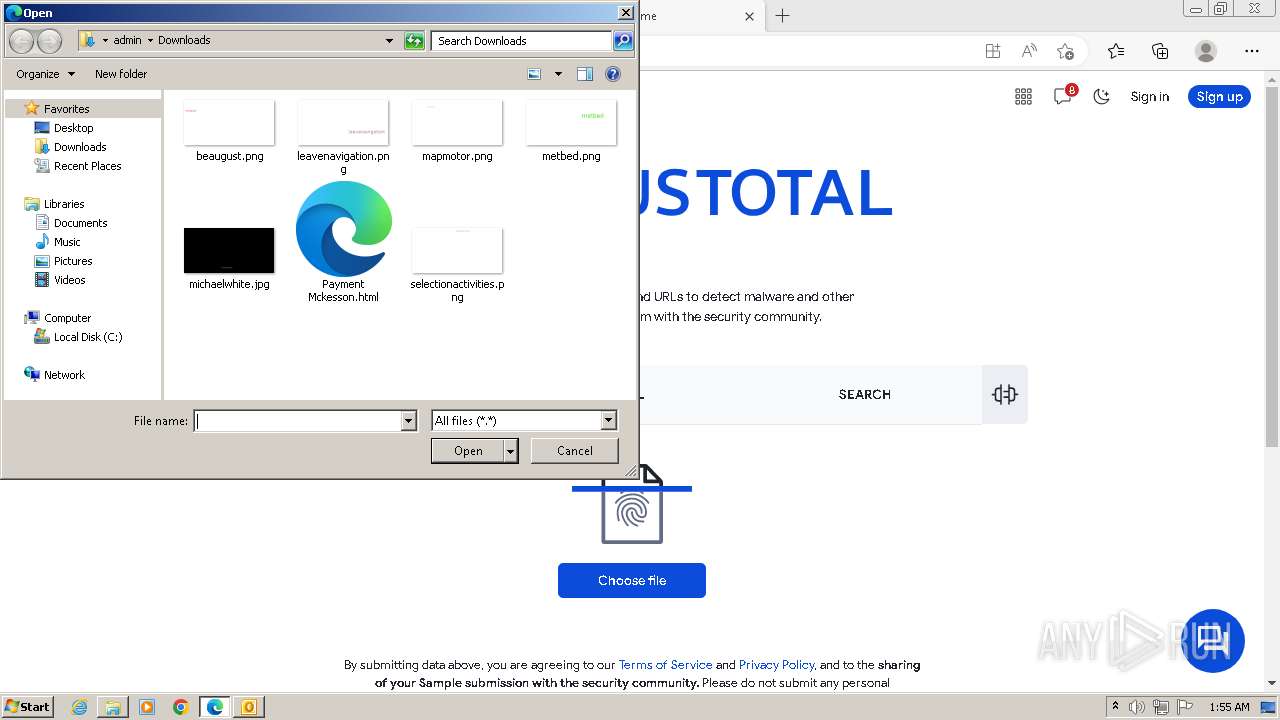The image size is (1280, 720).
Task: Open media player from taskbar
Action: coord(147,707)
